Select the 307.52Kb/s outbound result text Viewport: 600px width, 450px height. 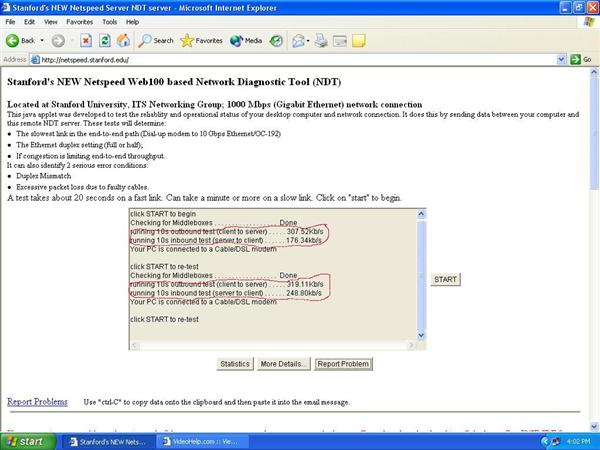tap(305, 232)
